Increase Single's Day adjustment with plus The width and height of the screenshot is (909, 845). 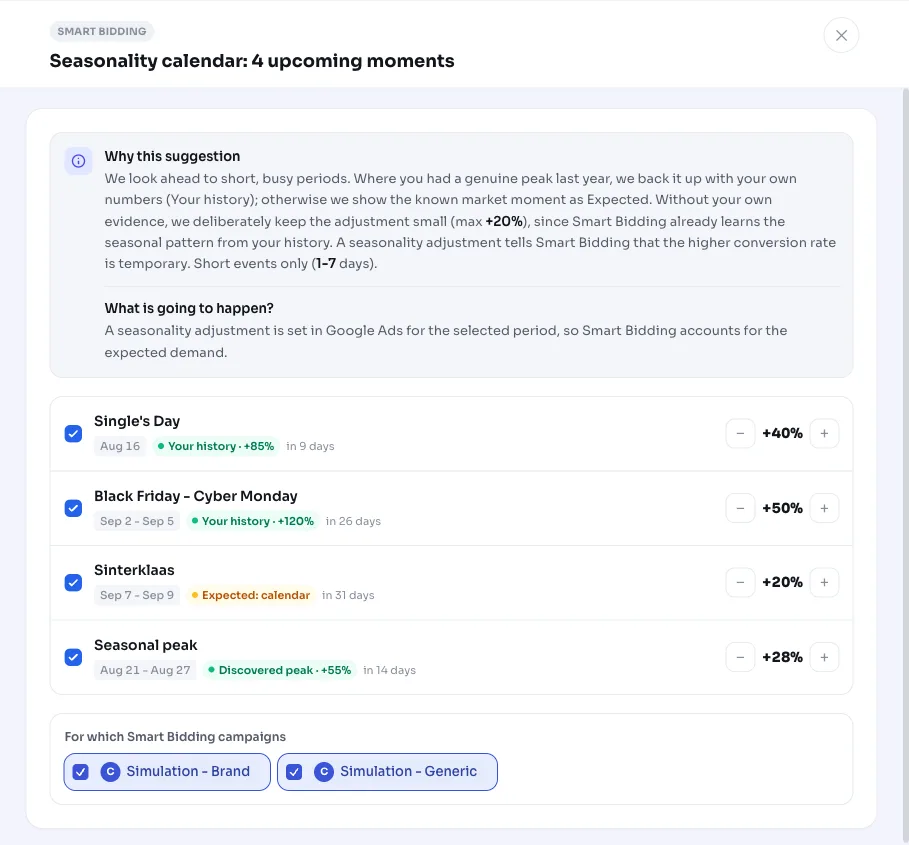click(824, 434)
